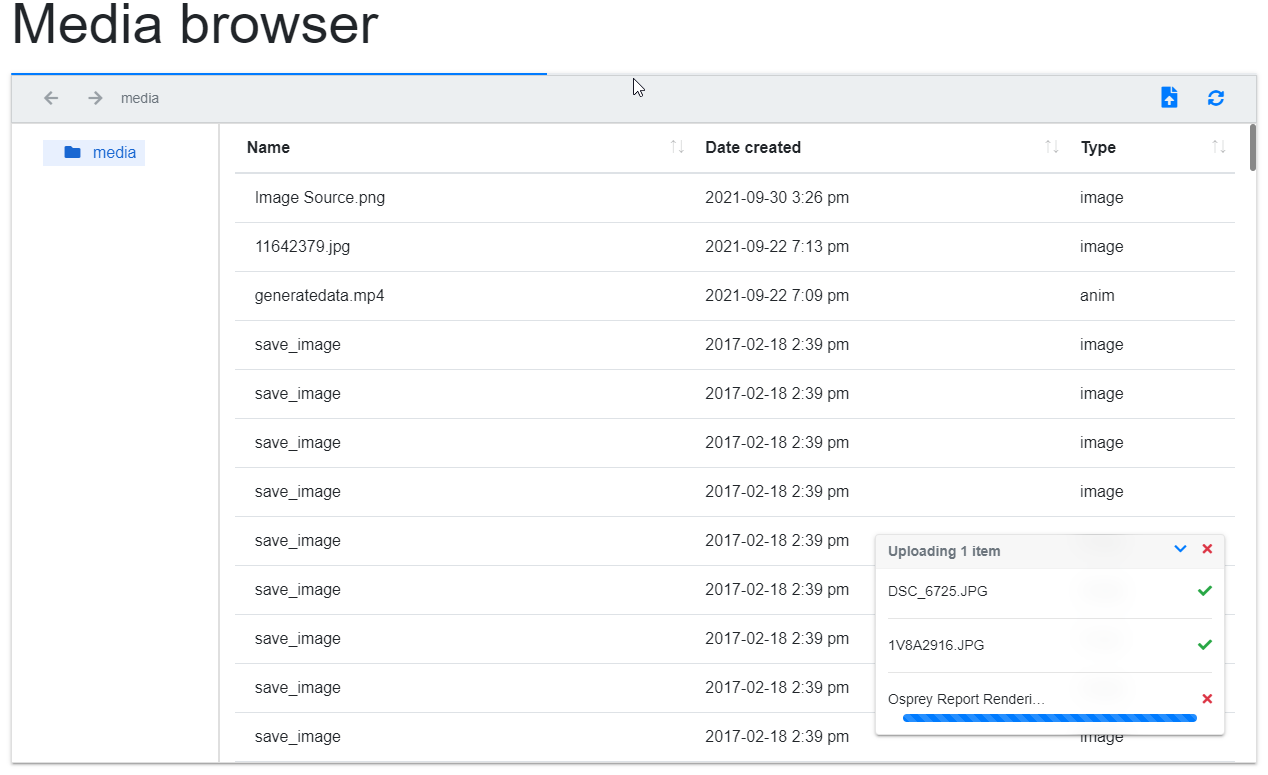Click green checkmark for 1V8A2916.JPG
The image size is (1268, 775).
click(x=1205, y=645)
